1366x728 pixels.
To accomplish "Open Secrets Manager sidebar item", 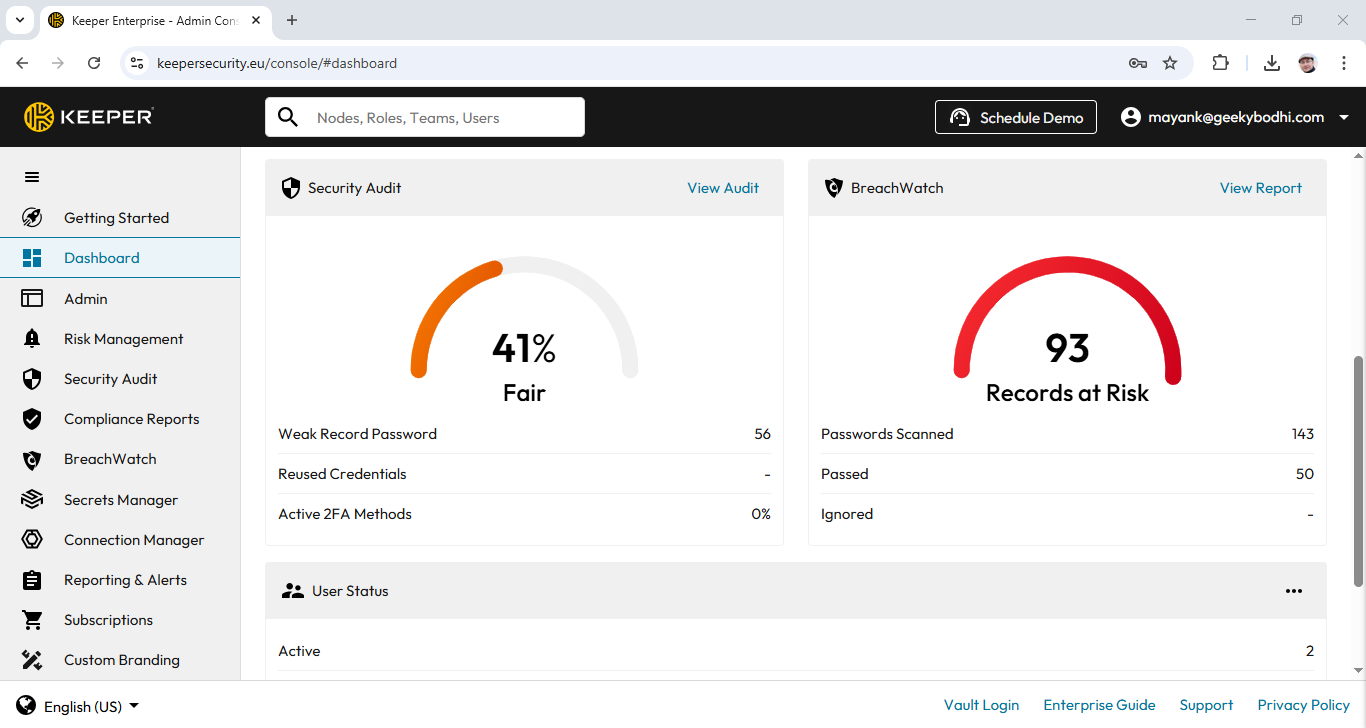I will [120, 499].
